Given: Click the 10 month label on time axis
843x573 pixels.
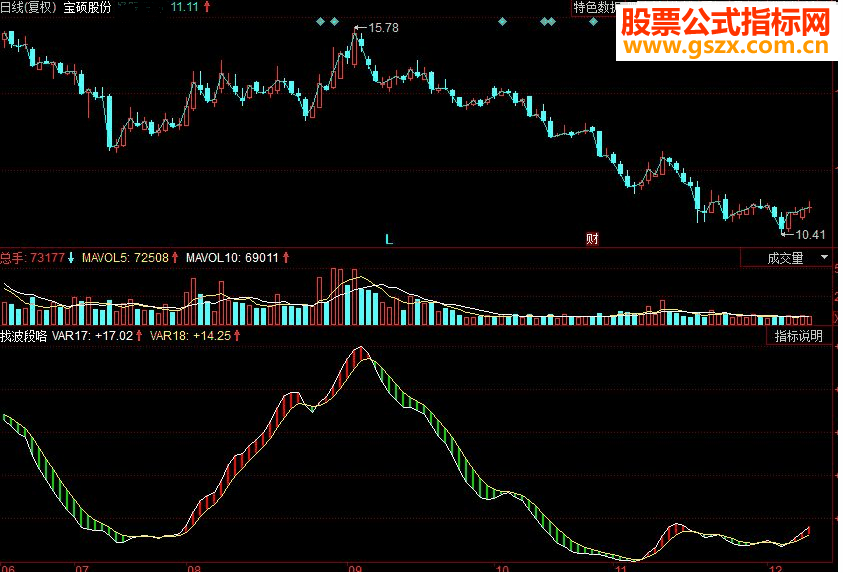Looking at the screenshot, I should pyautogui.click(x=502, y=568).
